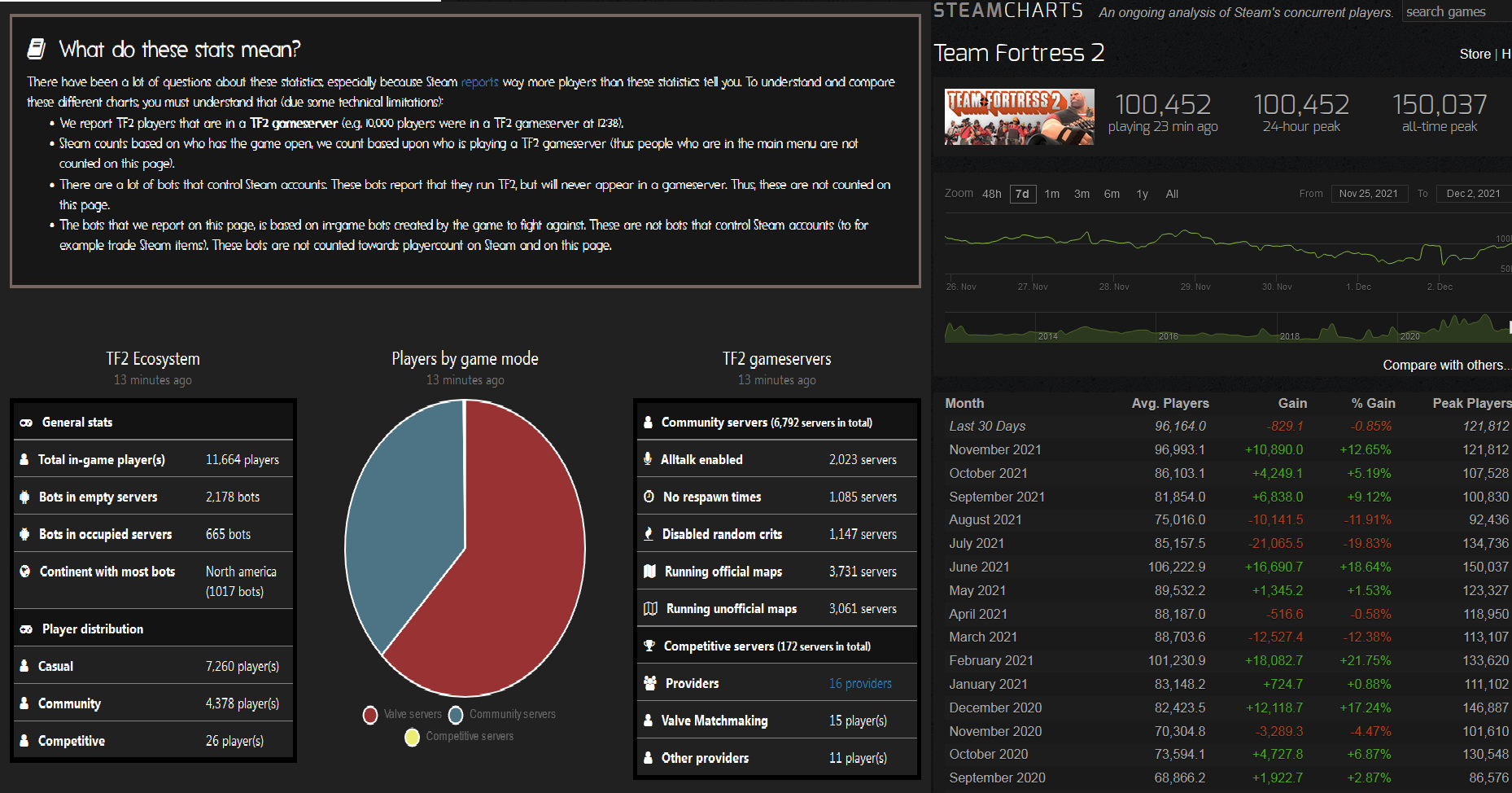Click the Casual player icon
The width and height of the screenshot is (1512, 793).
24,666
